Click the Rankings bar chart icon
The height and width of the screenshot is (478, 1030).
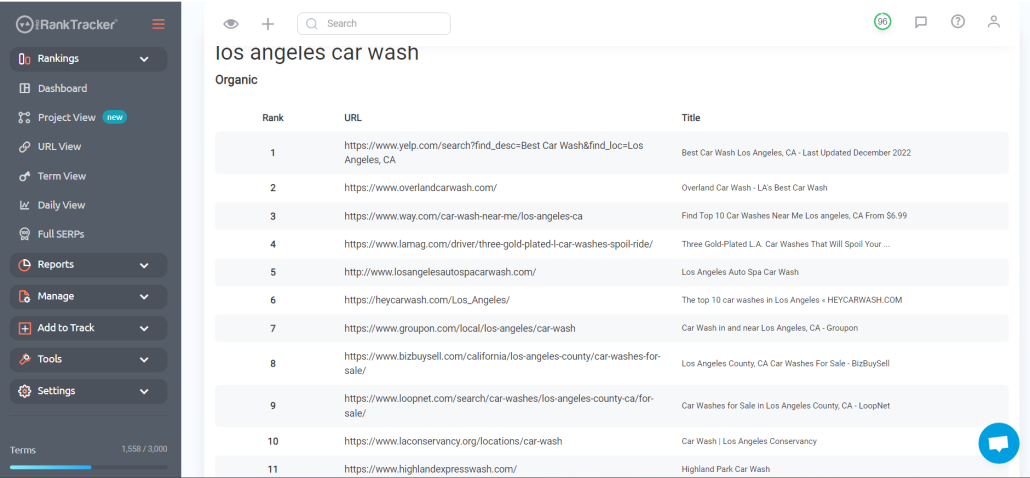tap(24, 59)
